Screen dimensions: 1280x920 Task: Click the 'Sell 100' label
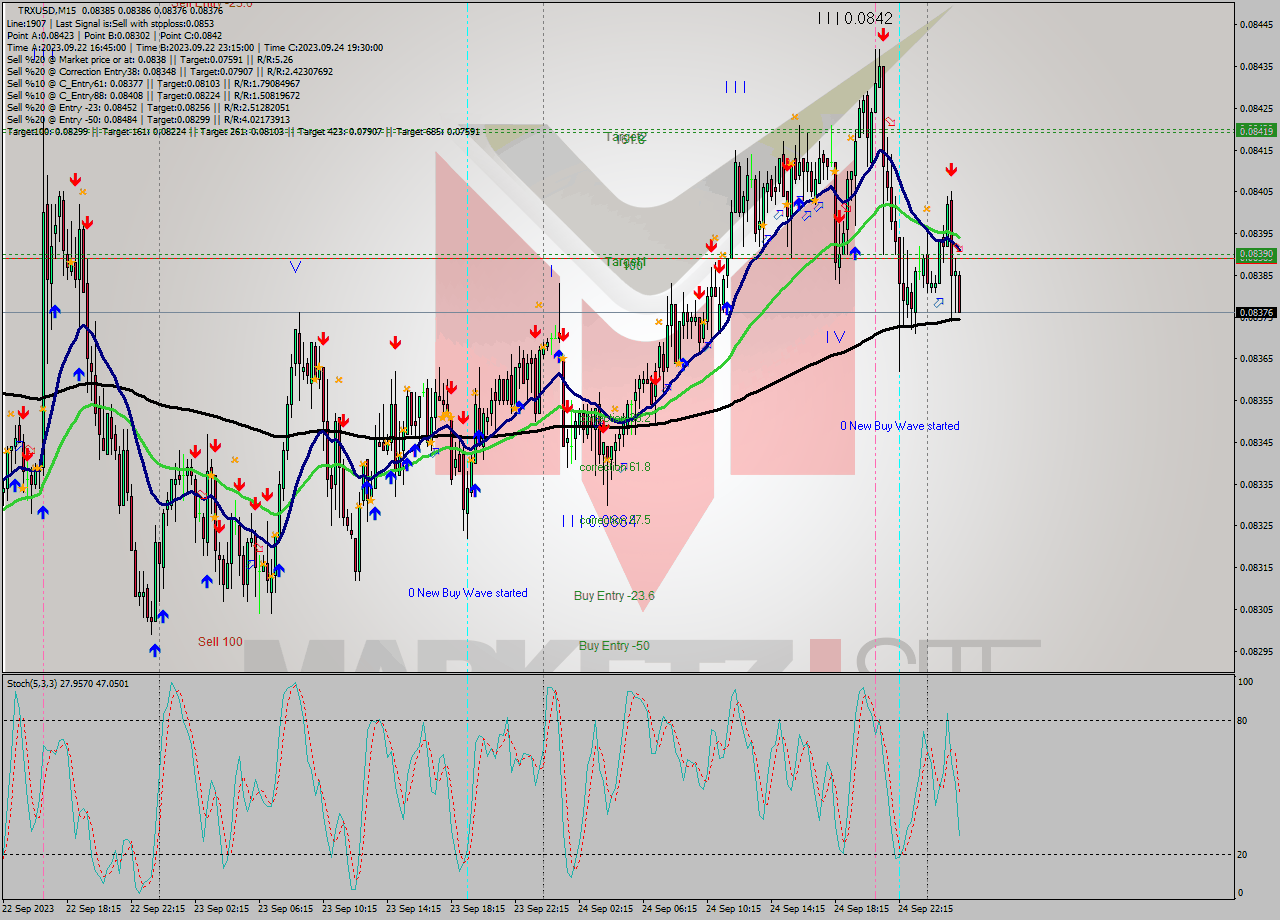[x=220, y=642]
